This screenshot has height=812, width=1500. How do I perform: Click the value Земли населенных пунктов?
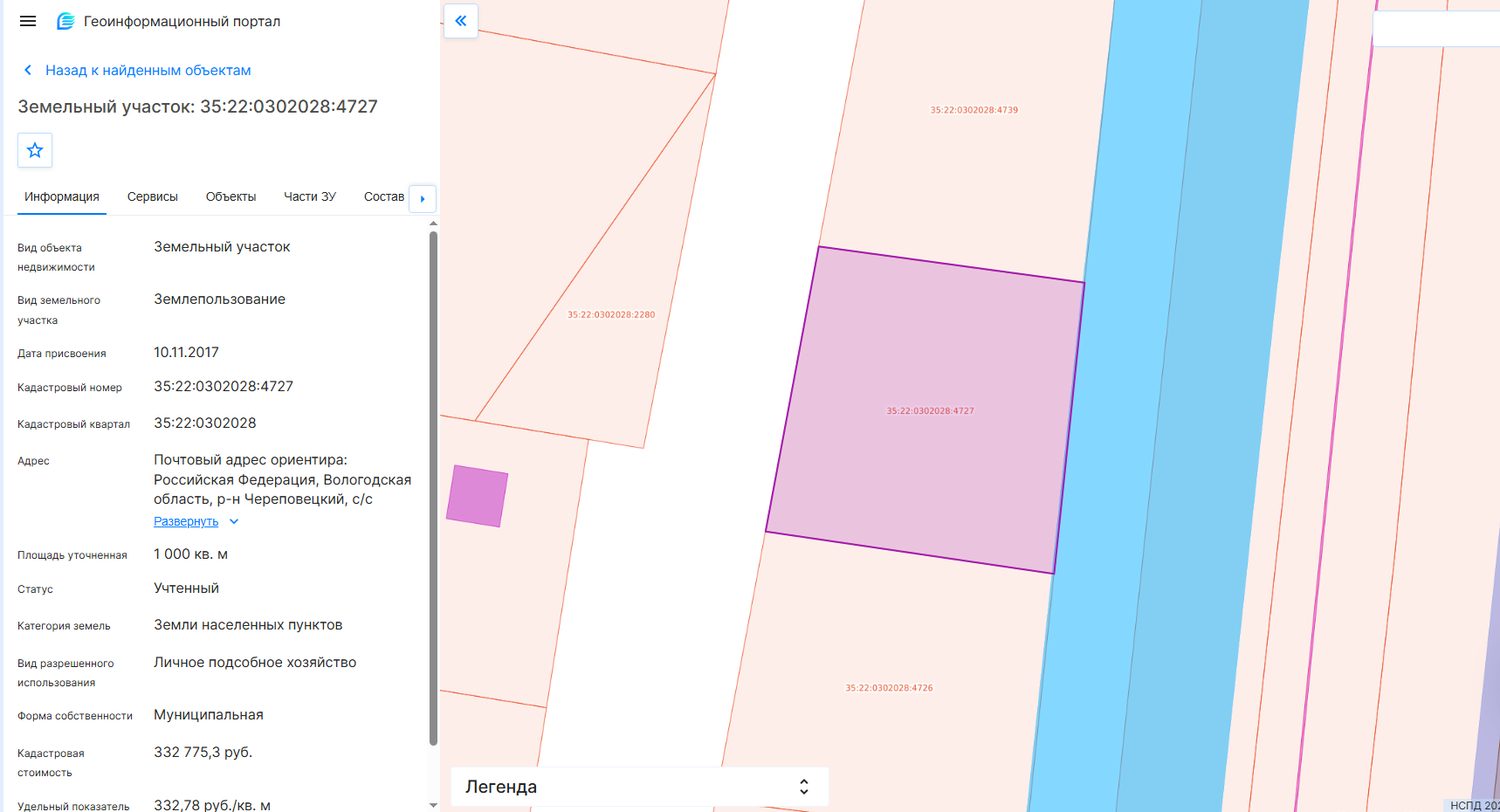coord(248,625)
